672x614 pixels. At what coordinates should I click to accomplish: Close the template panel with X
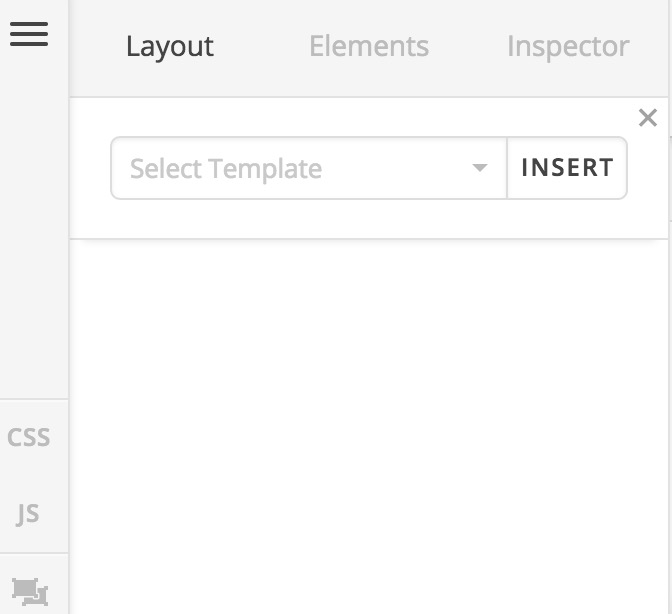coord(648,118)
